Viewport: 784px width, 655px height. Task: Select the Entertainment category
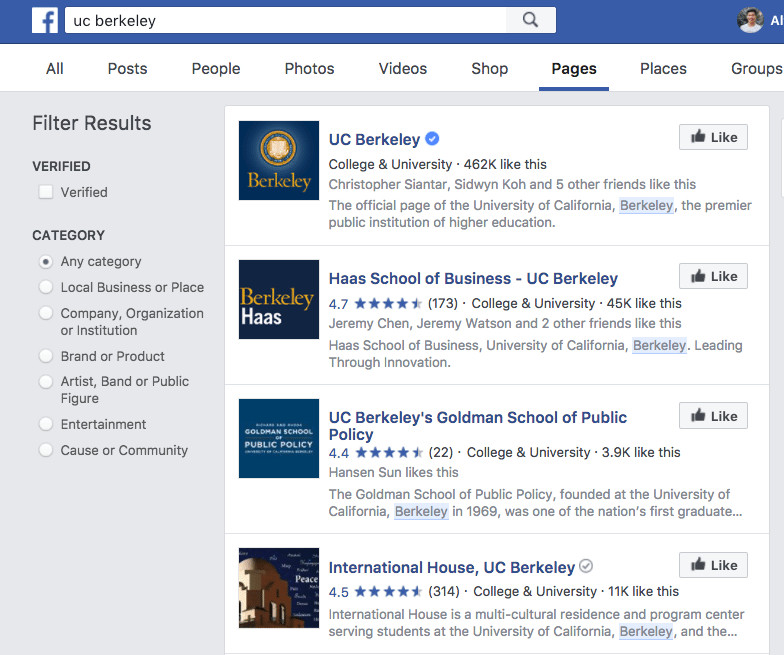[x=46, y=424]
